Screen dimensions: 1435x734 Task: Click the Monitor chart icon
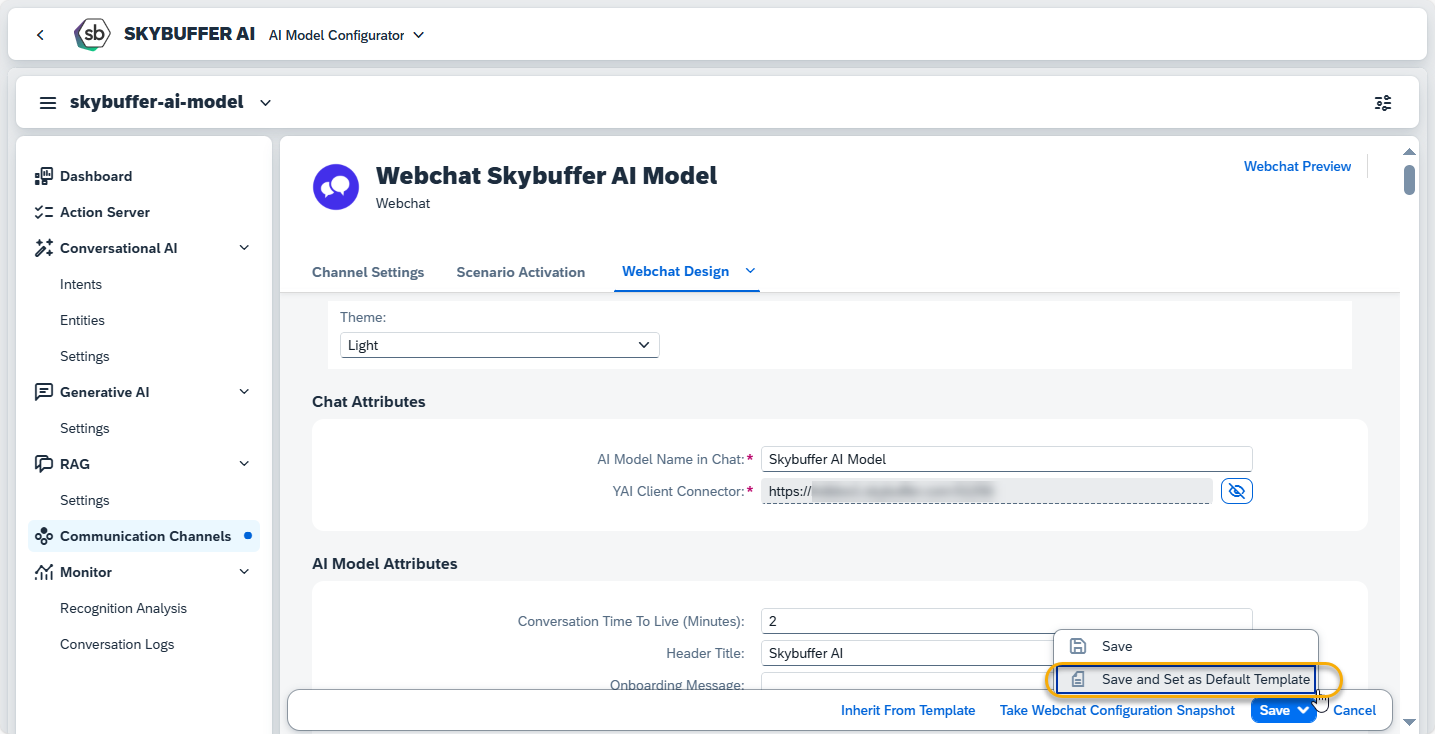pos(43,572)
